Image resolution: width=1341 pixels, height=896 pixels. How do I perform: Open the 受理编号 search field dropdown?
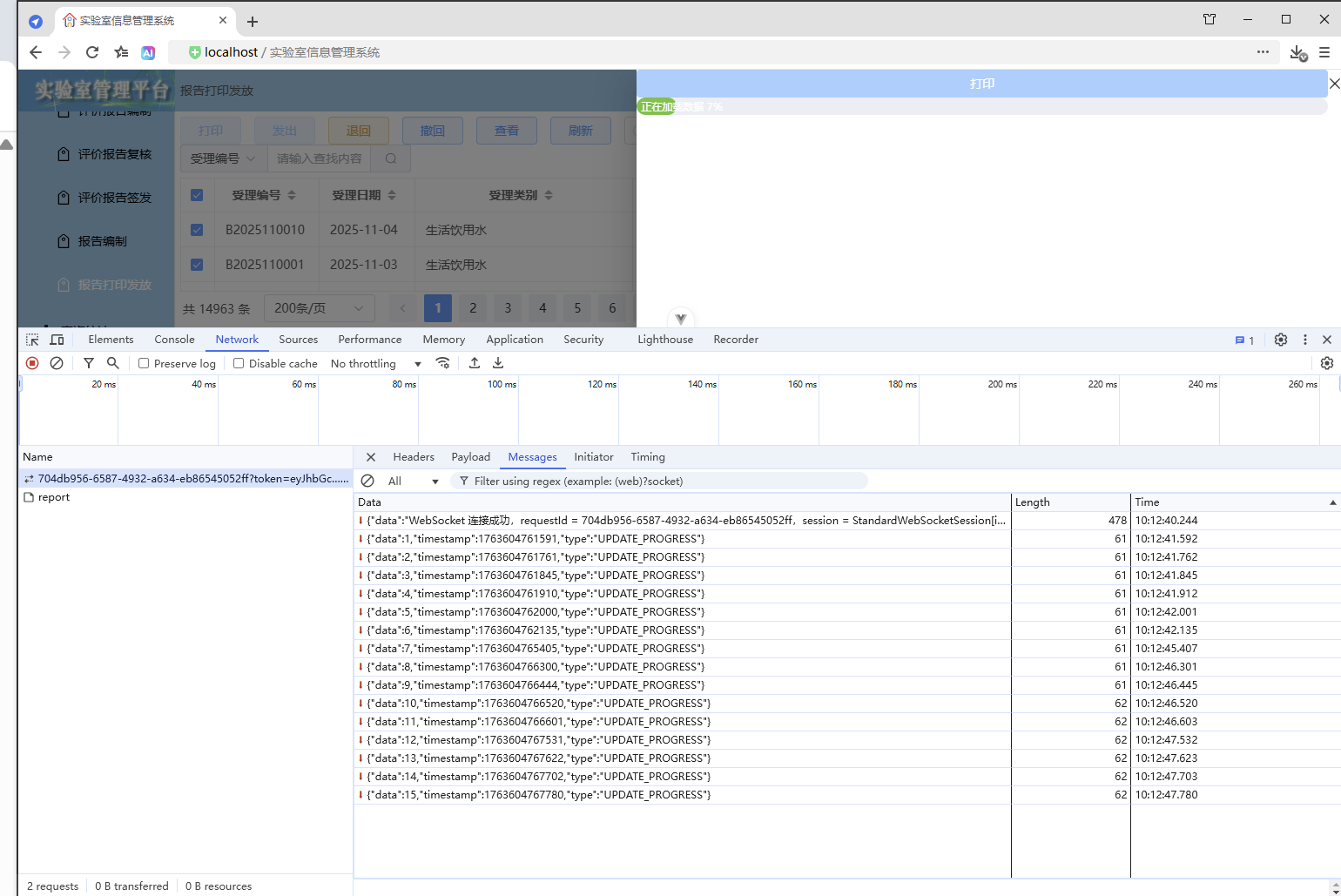pyautogui.click(x=223, y=158)
